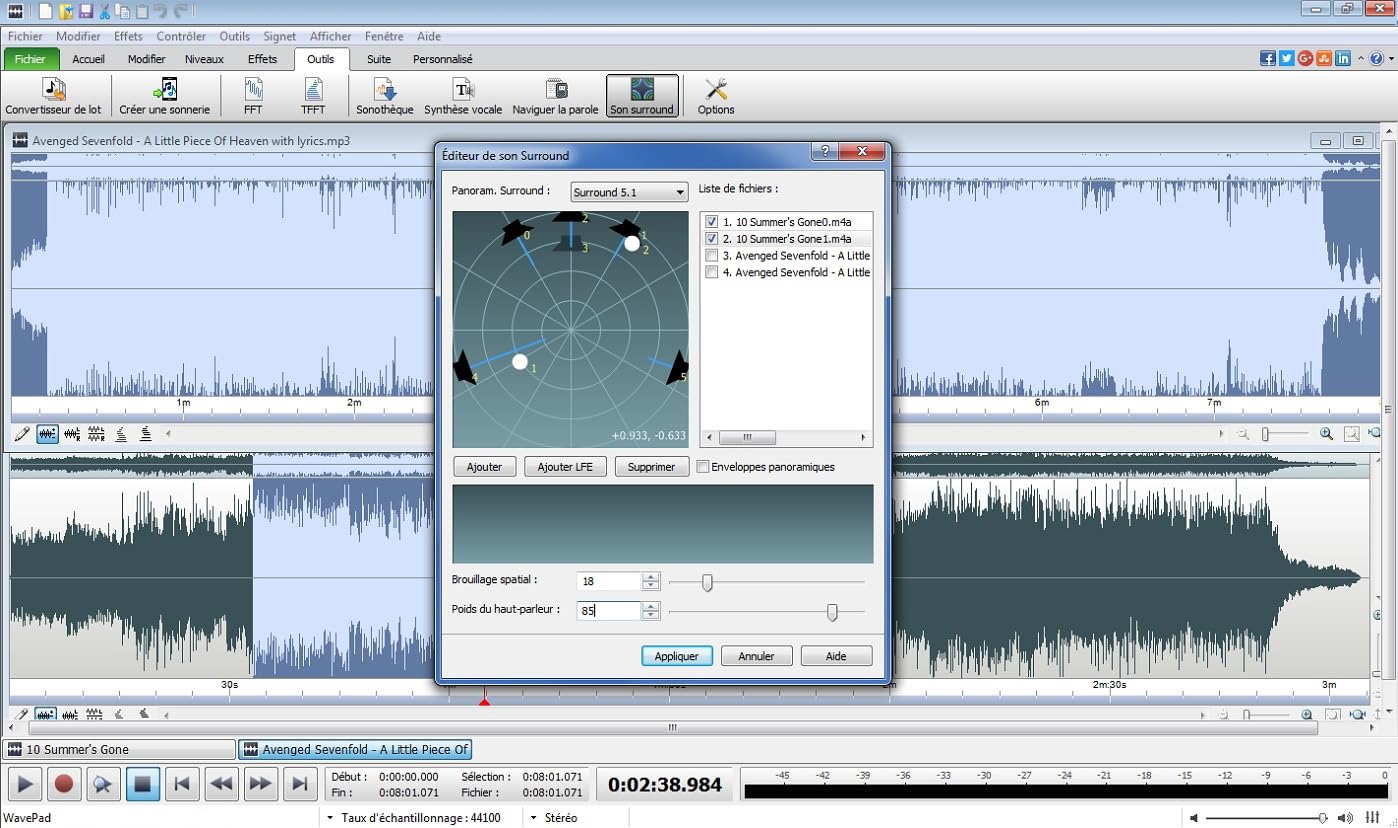Open the Convertisseur de lot tool
The image size is (1398, 828).
pos(53,97)
